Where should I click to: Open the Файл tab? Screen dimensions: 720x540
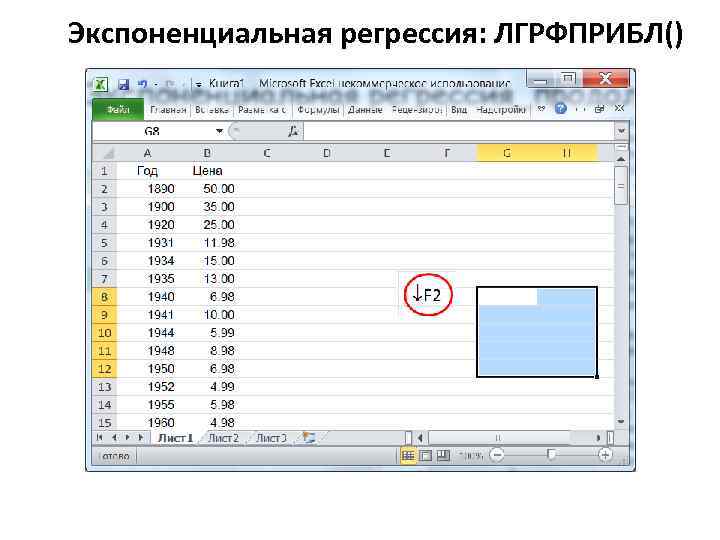118,110
